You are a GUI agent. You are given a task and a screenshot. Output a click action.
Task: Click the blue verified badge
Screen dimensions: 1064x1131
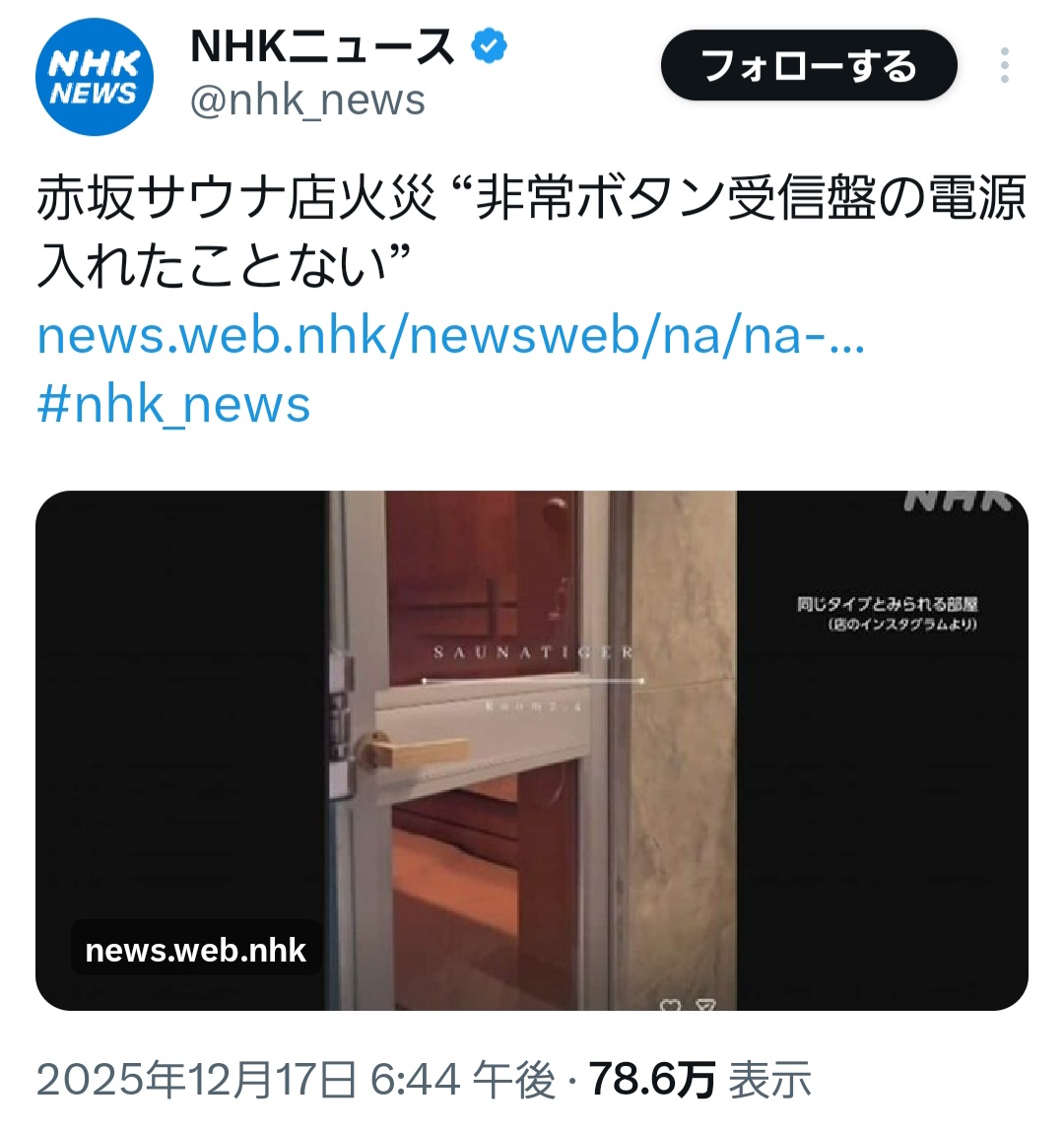489,45
